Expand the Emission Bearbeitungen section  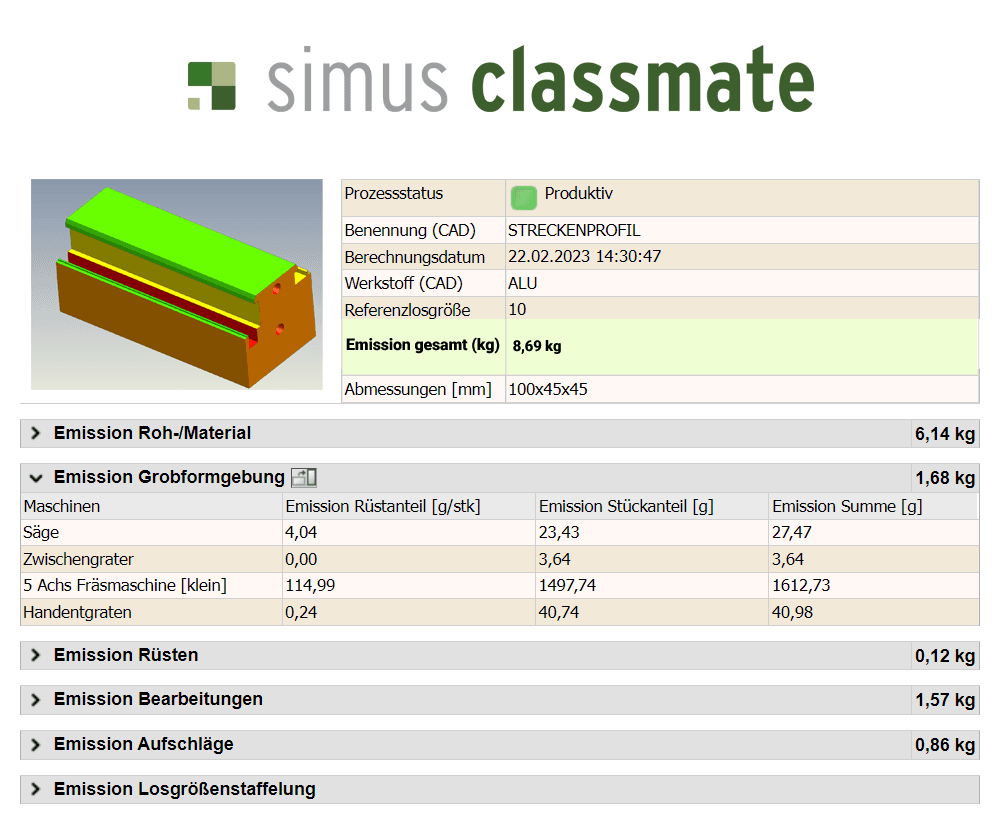36,699
